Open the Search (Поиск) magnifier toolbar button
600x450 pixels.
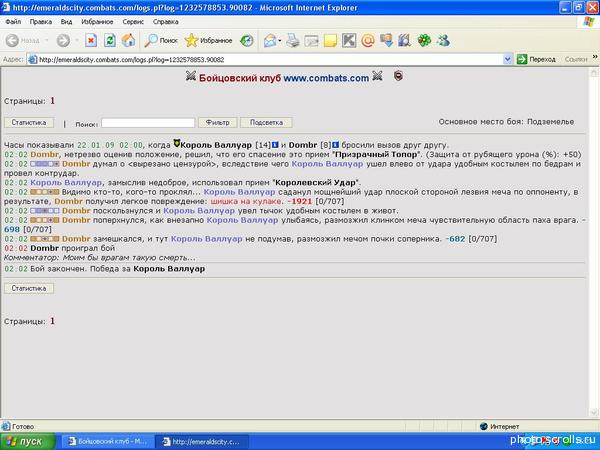coord(161,40)
